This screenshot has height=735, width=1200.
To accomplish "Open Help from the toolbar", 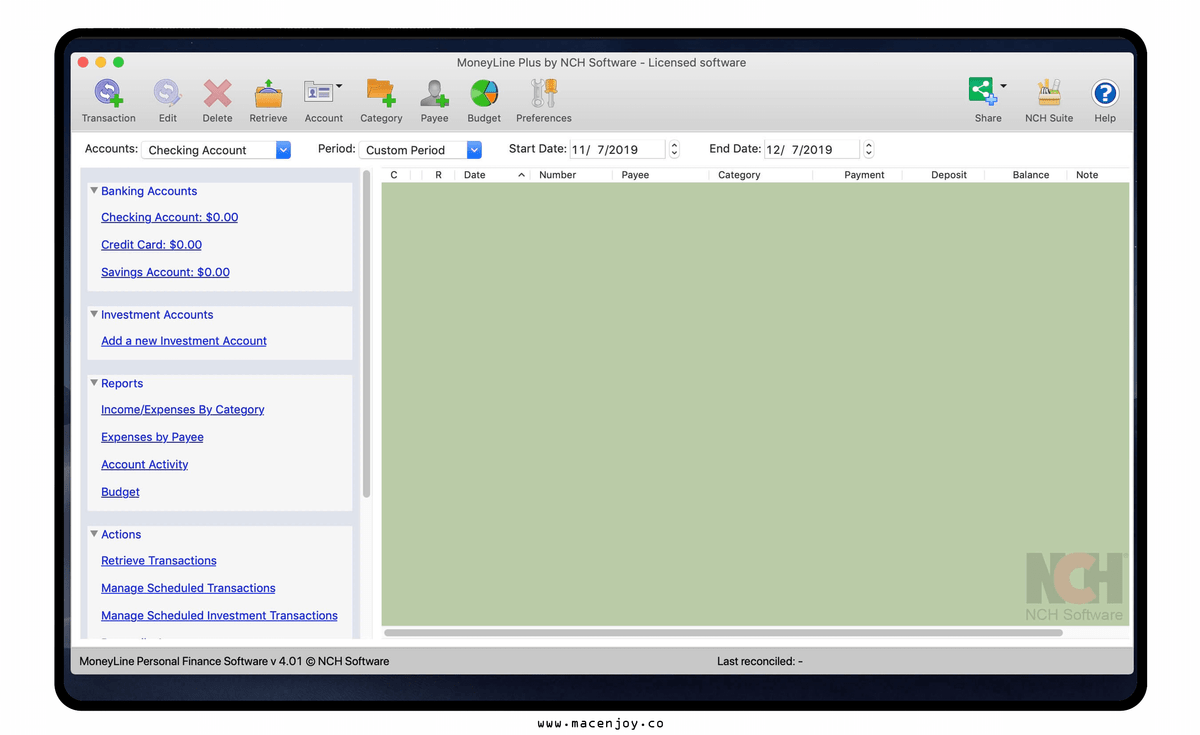I will pos(1105,101).
